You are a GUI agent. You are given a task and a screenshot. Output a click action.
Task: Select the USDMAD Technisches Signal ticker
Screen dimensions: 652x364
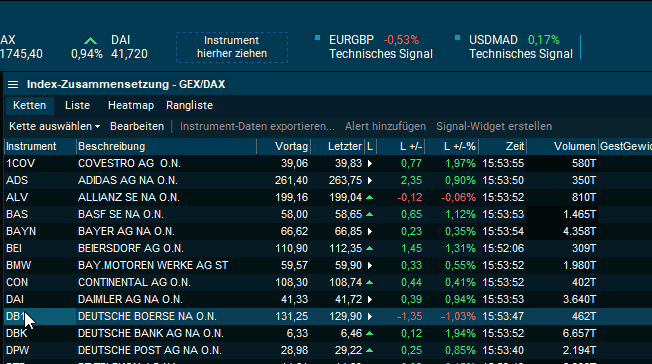tap(520, 47)
